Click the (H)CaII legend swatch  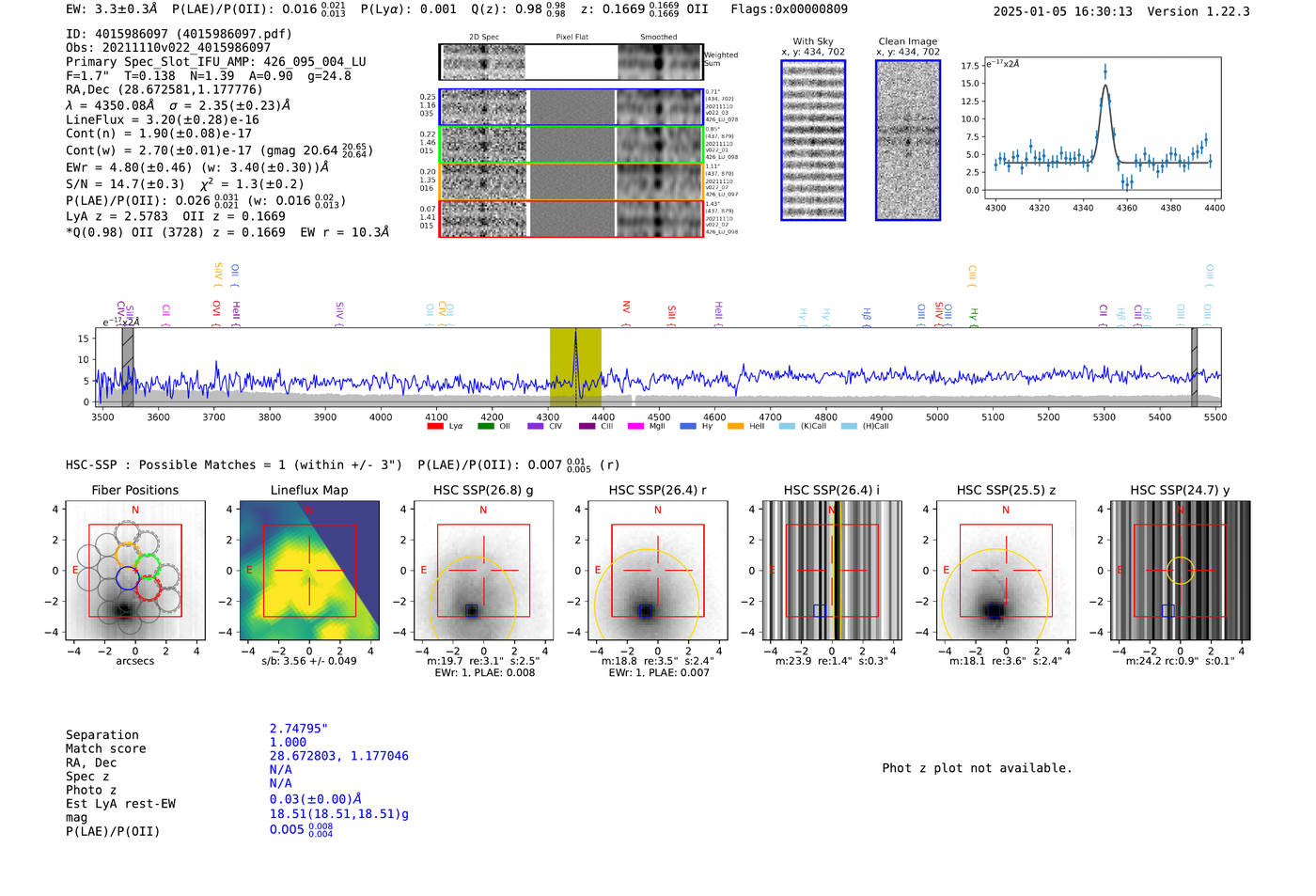850,427
